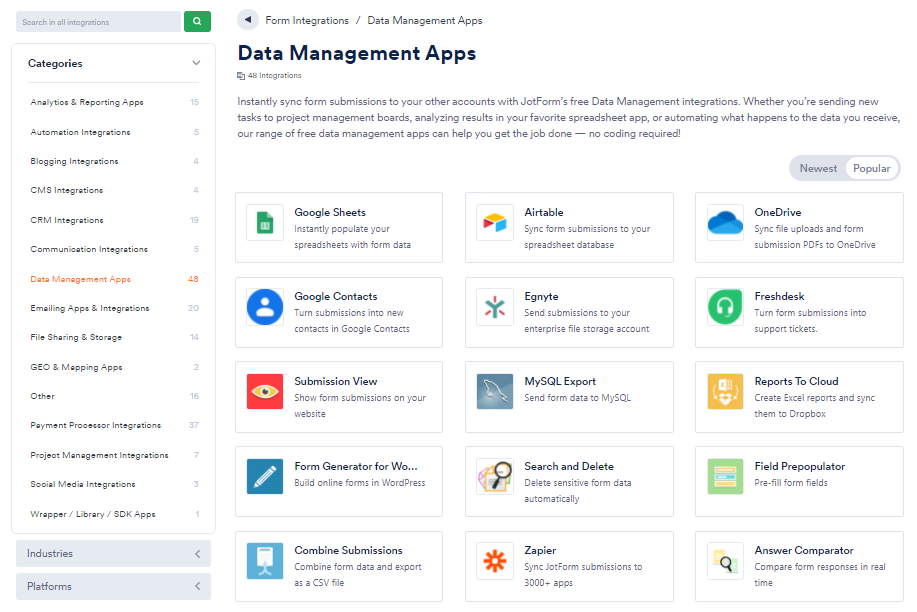Click the 'Send form data to MySQL' description
The width and height of the screenshot is (917, 612).
click(x=578, y=398)
